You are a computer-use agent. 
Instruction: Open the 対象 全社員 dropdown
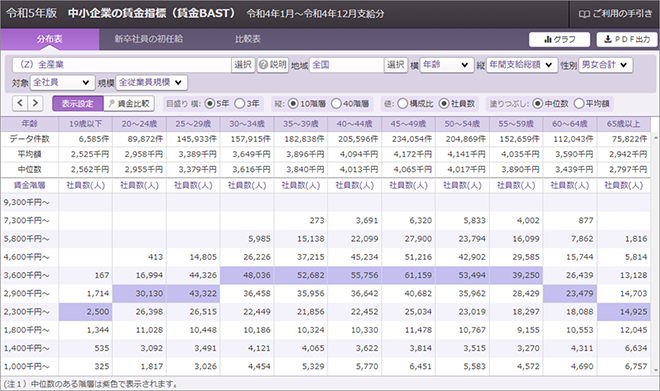tap(61, 82)
